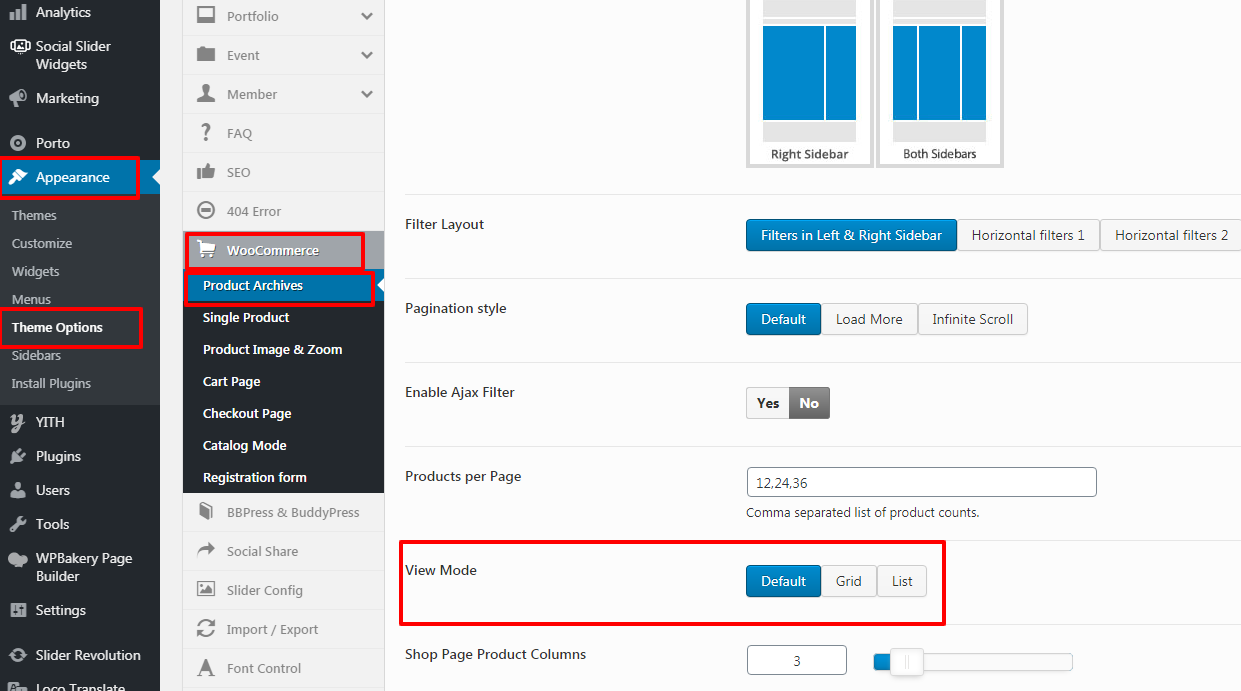
Task: Open Widgets under Appearance
Action: [35, 271]
